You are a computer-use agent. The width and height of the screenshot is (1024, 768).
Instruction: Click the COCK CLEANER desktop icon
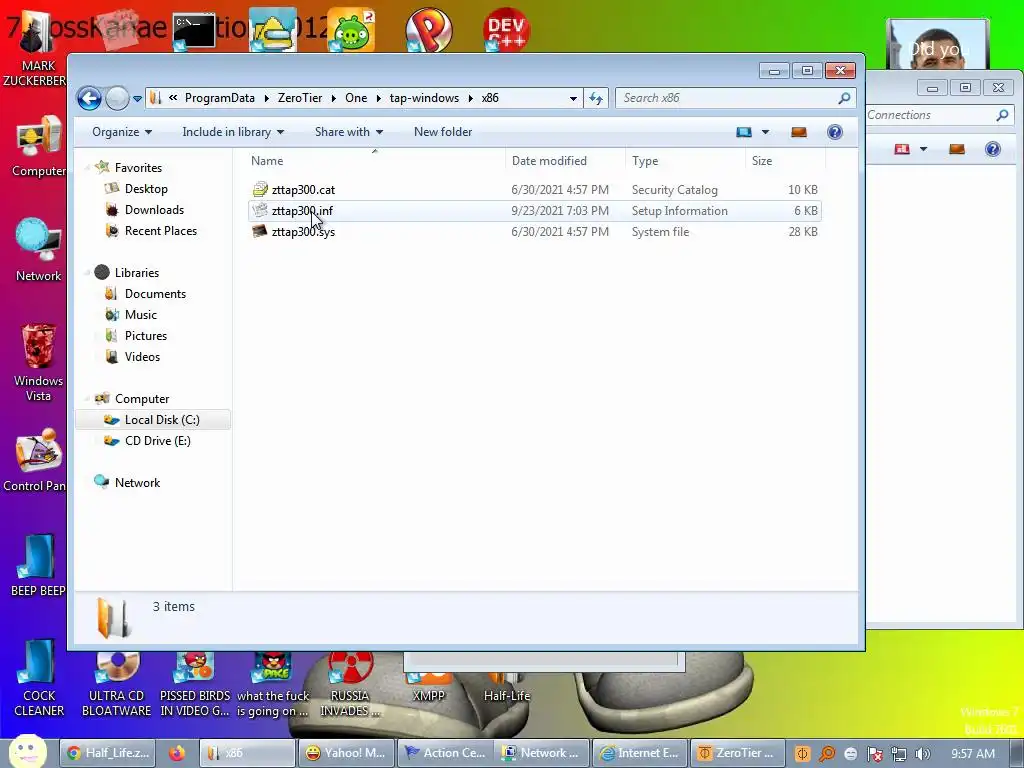(x=39, y=678)
